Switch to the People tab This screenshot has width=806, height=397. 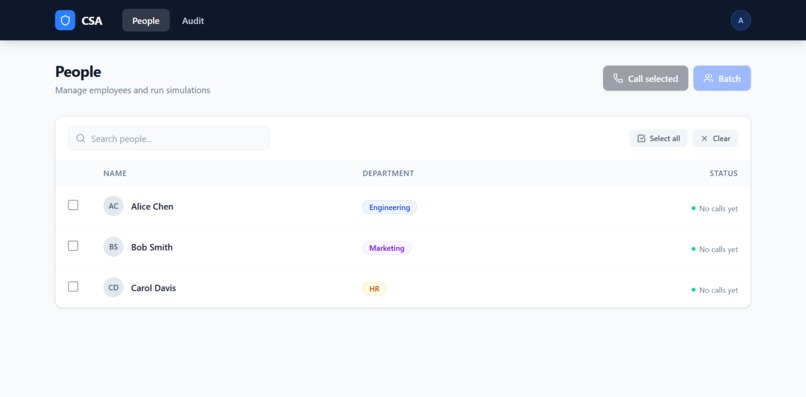pos(146,21)
